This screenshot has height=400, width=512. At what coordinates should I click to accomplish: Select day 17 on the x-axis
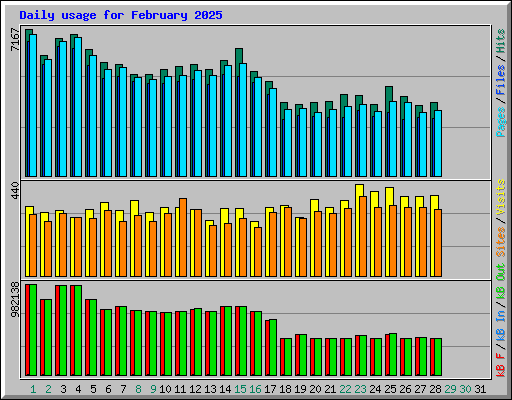tap(270, 389)
